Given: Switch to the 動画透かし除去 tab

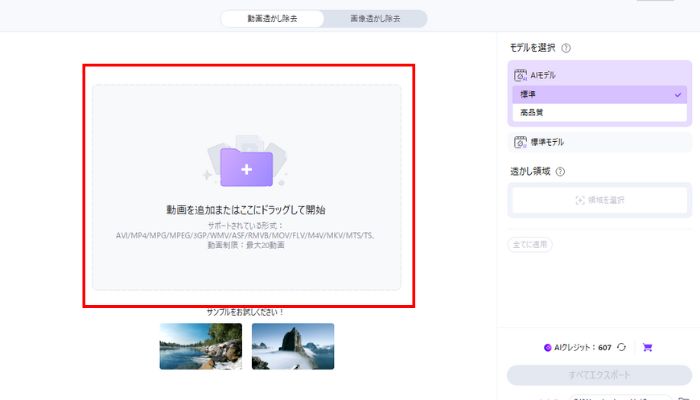Looking at the screenshot, I should 271,18.
